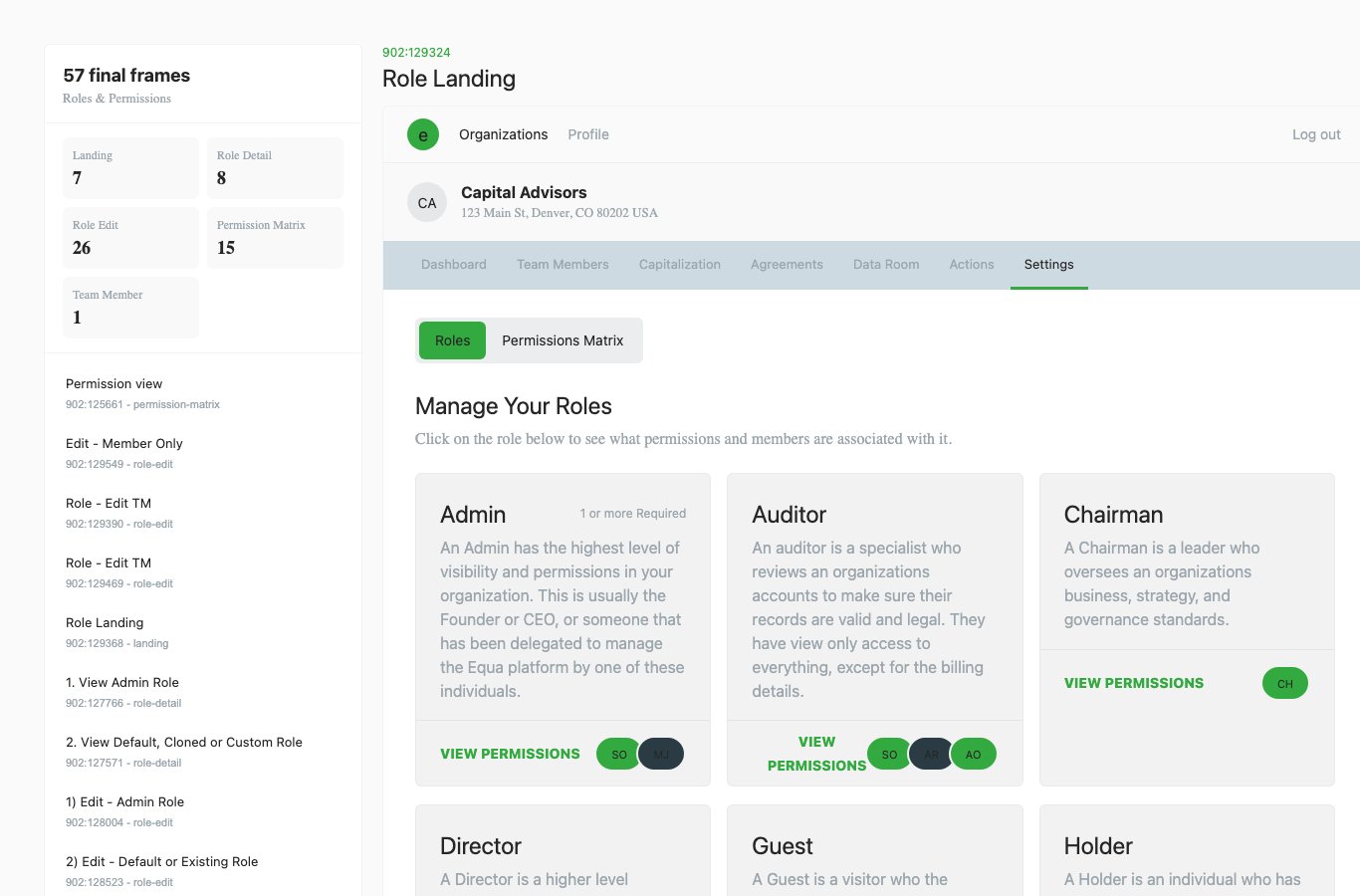Open Role - Edit TM entry 902:129390

pos(203,513)
